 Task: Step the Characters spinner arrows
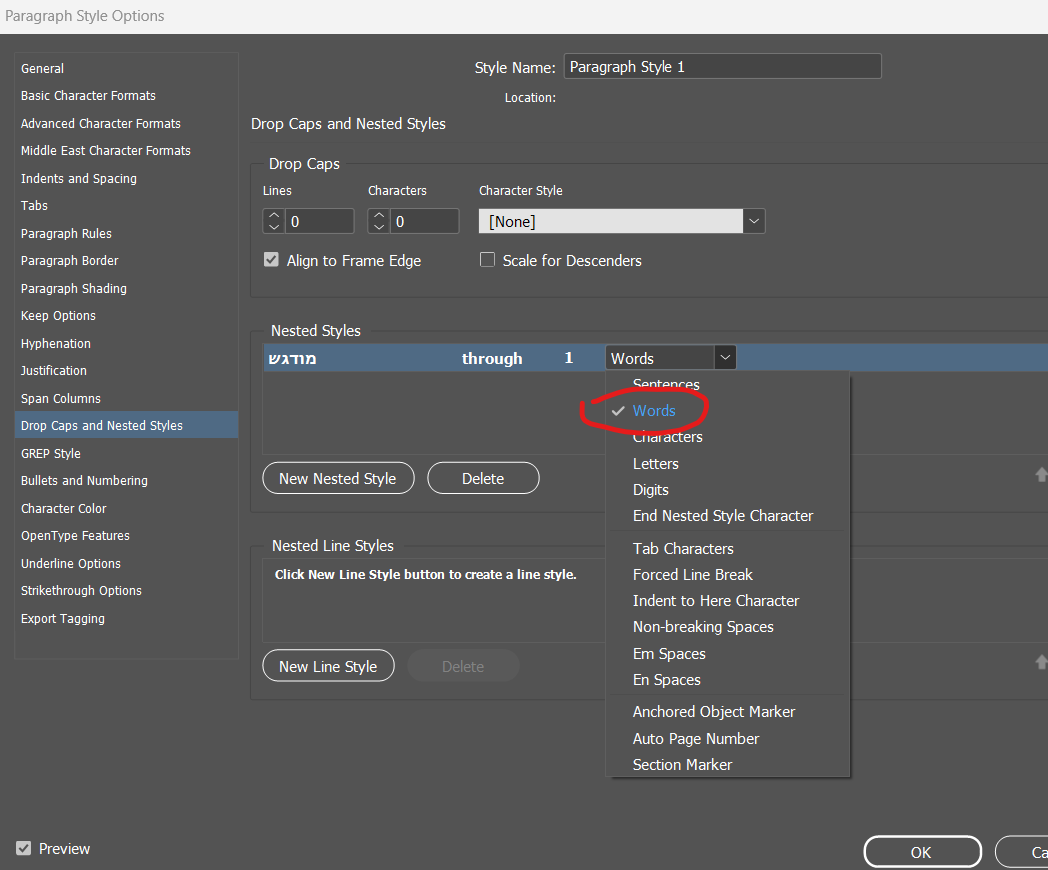[379, 221]
